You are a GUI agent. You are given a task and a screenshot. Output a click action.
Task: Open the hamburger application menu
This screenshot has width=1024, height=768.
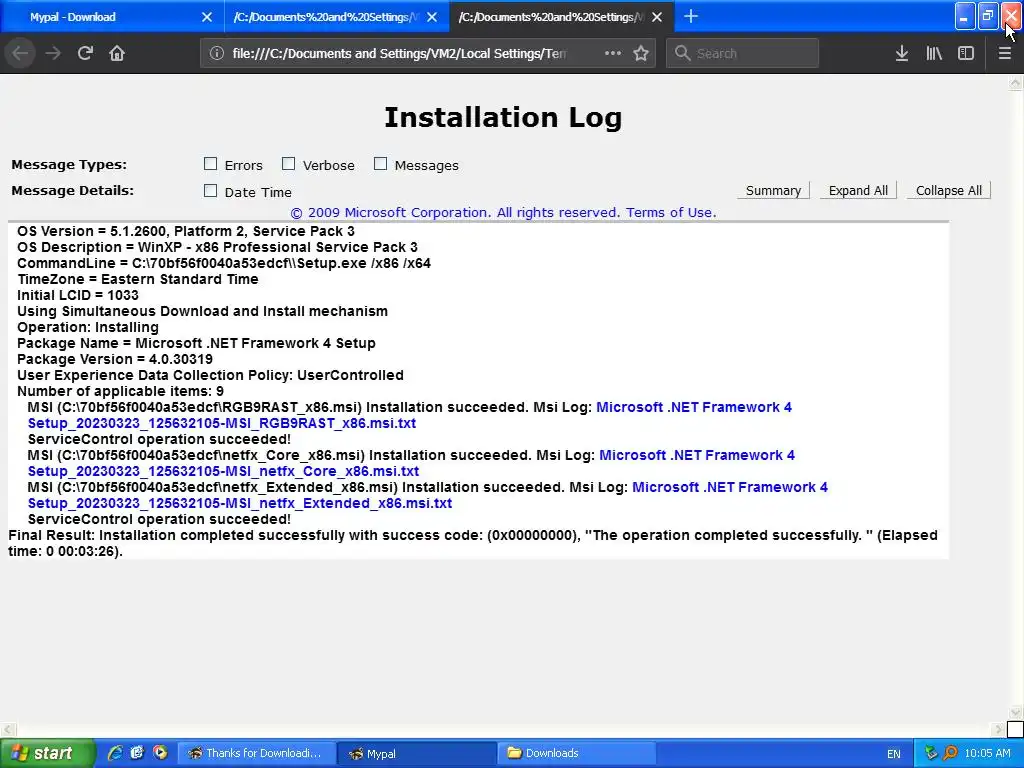coord(1004,53)
